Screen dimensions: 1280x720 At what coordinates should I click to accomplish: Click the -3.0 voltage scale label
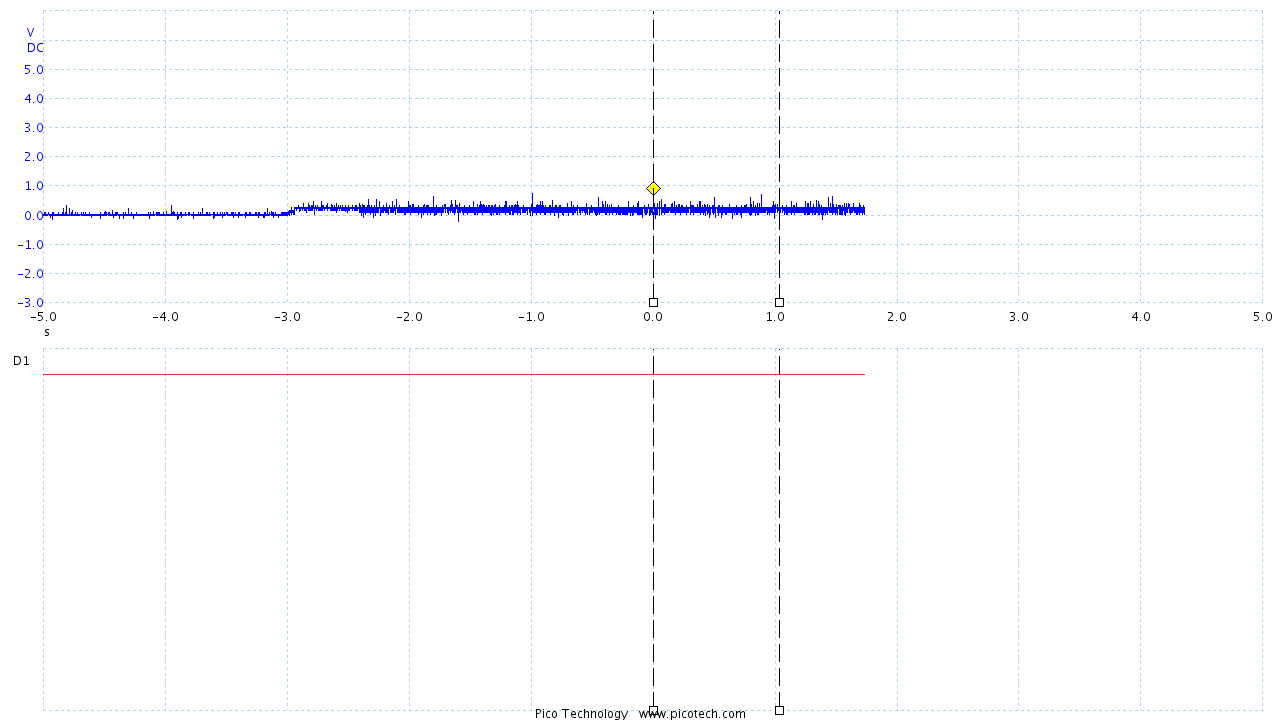pyautogui.click(x=28, y=302)
